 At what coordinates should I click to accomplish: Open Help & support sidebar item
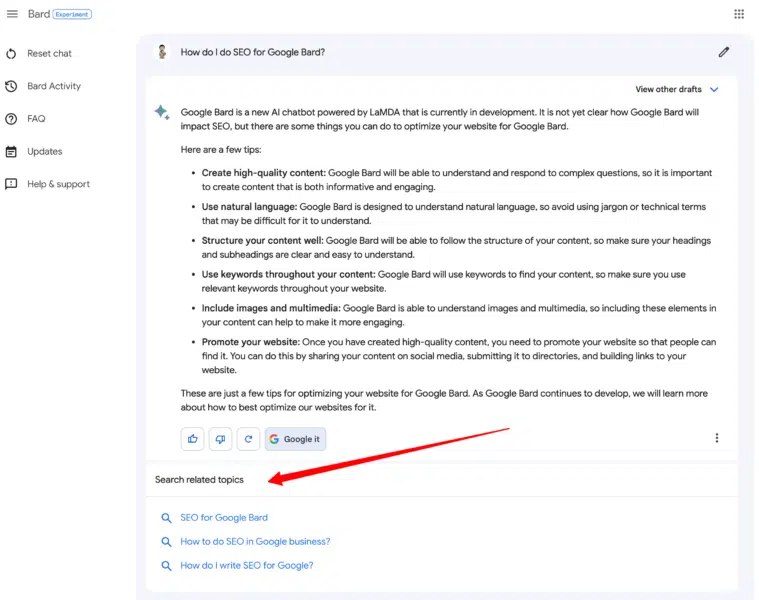click(59, 184)
